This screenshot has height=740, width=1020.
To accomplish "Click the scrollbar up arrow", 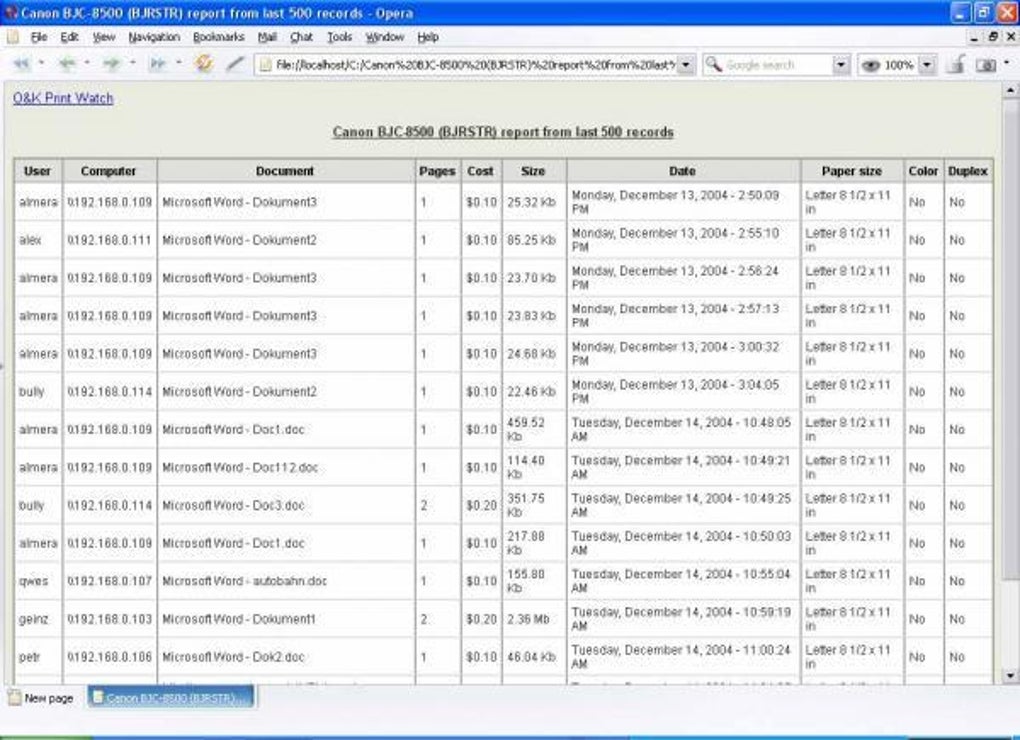I will point(1010,90).
